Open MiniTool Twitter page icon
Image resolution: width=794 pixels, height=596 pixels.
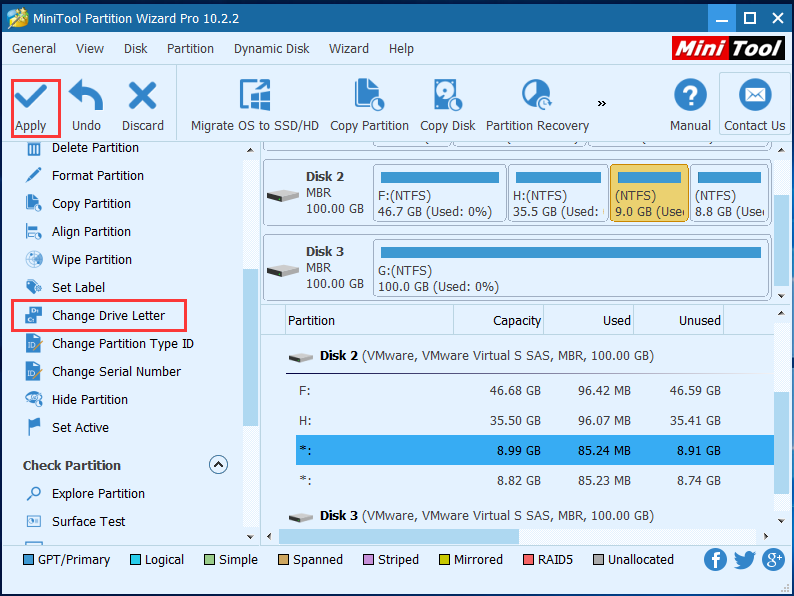pos(744,560)
